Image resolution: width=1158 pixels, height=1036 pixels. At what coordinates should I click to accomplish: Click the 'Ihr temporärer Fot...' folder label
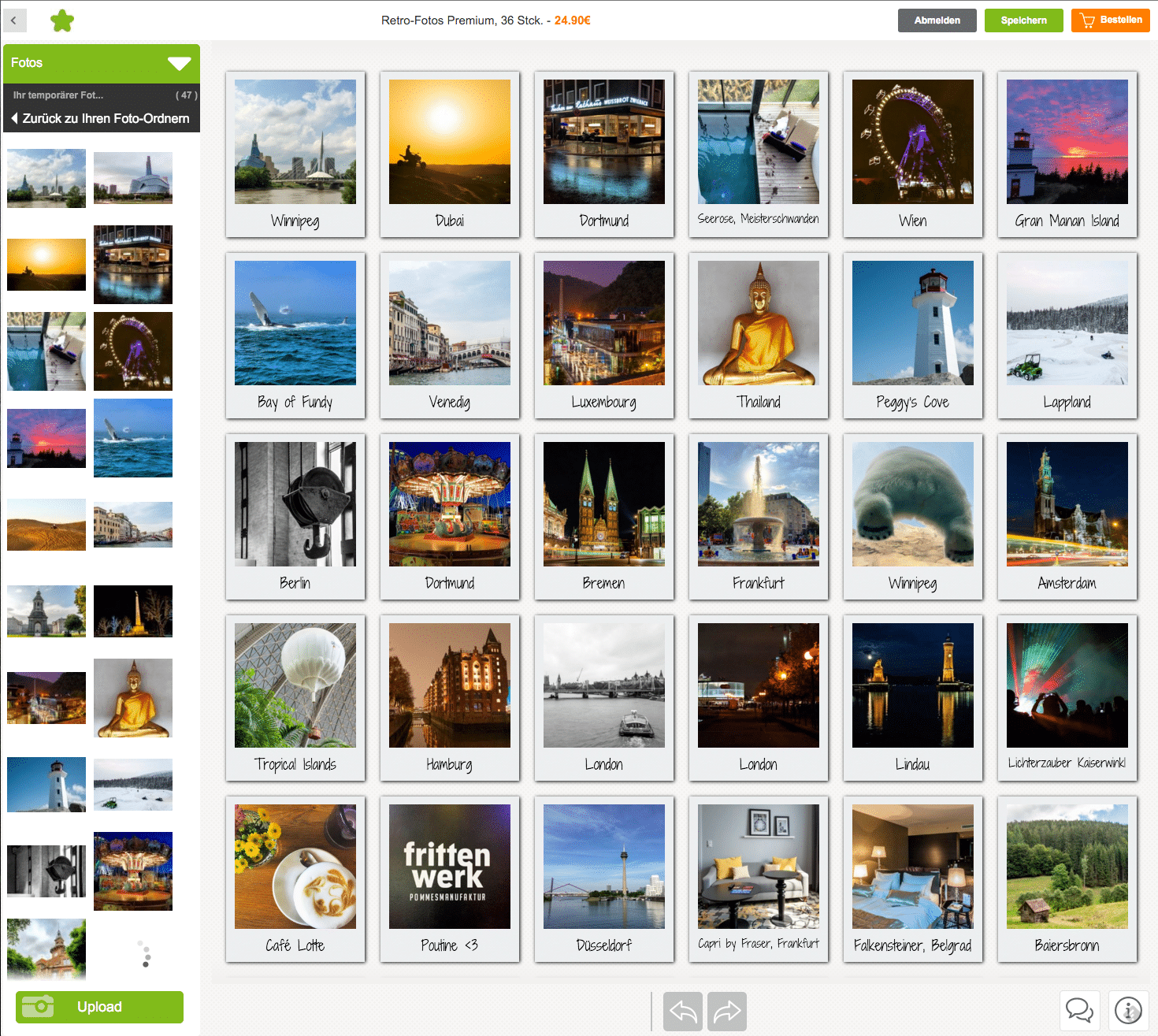[58, 95]
